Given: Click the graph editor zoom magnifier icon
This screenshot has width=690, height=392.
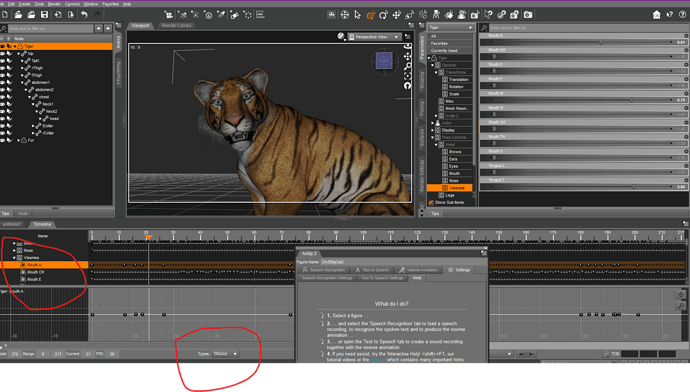Looking at the screenshot, I should (x=681, y=305).
